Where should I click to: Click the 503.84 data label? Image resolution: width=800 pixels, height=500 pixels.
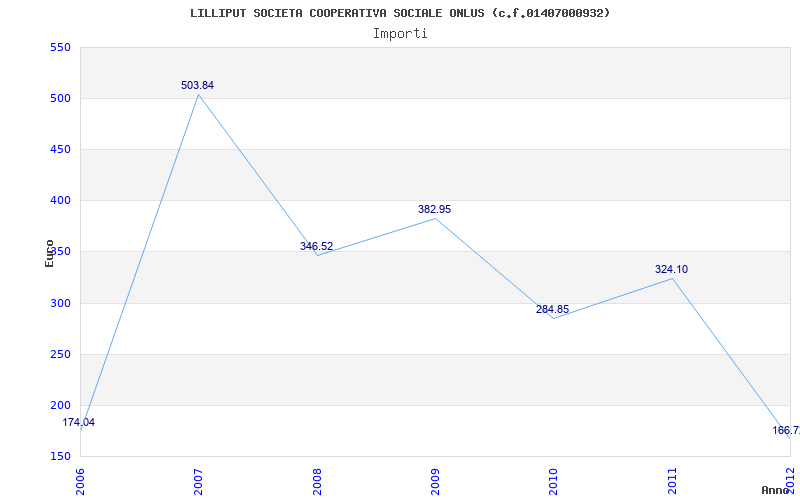pyautogui.click(x=197, y=85)
